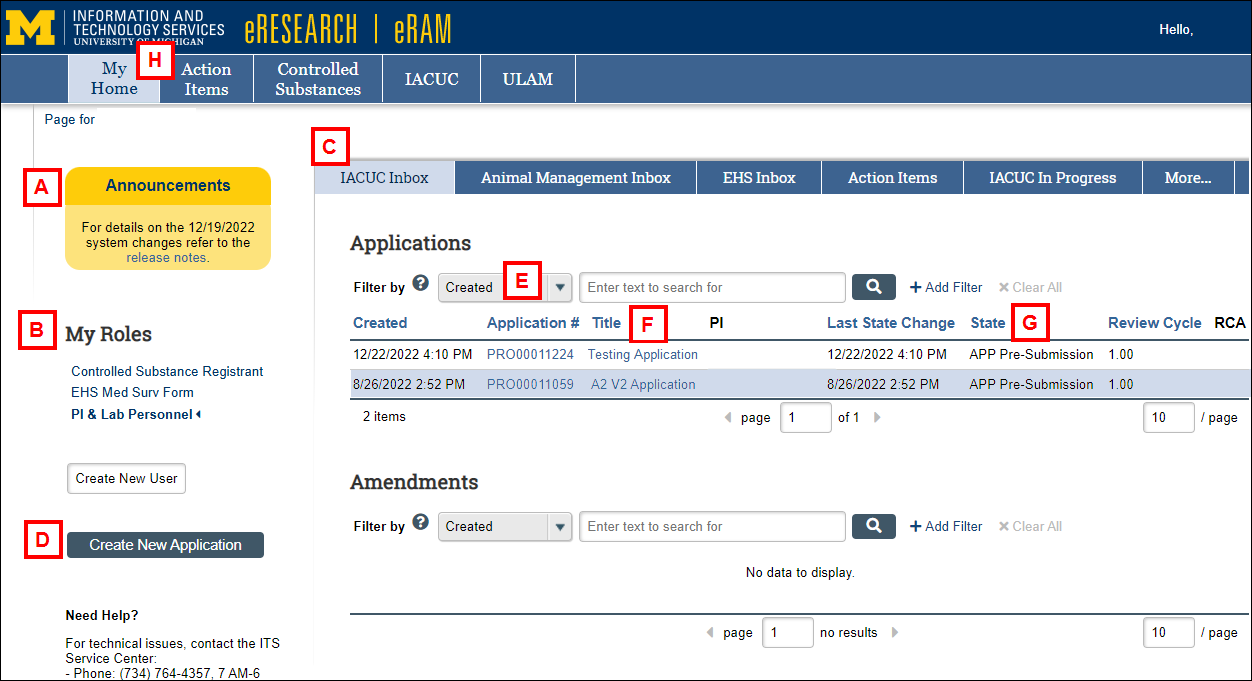The height and width of the screenshot is (681, 1252).
Task: Click the Amendments search magnifier button
Action: tap(873, 526)
